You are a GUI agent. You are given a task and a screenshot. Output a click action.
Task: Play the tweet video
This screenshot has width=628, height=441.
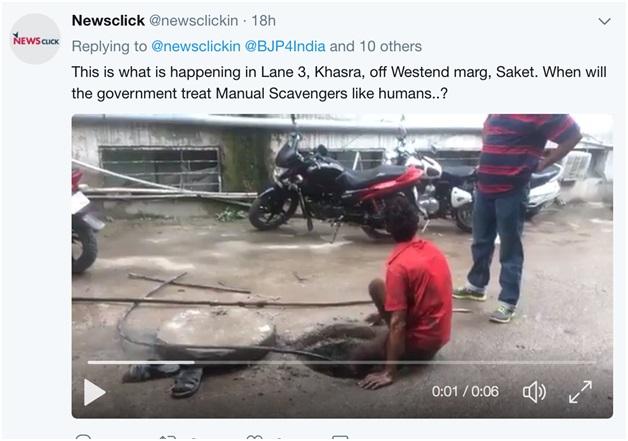tap(95, 391)
